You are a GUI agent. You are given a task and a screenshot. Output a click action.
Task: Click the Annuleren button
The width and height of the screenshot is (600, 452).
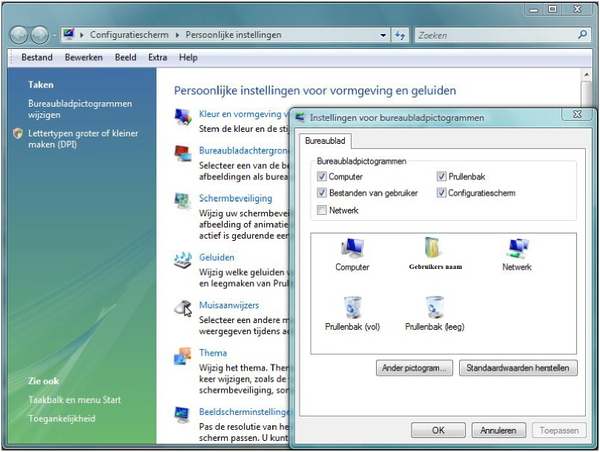pyautogui.click(x=498, y=431)
